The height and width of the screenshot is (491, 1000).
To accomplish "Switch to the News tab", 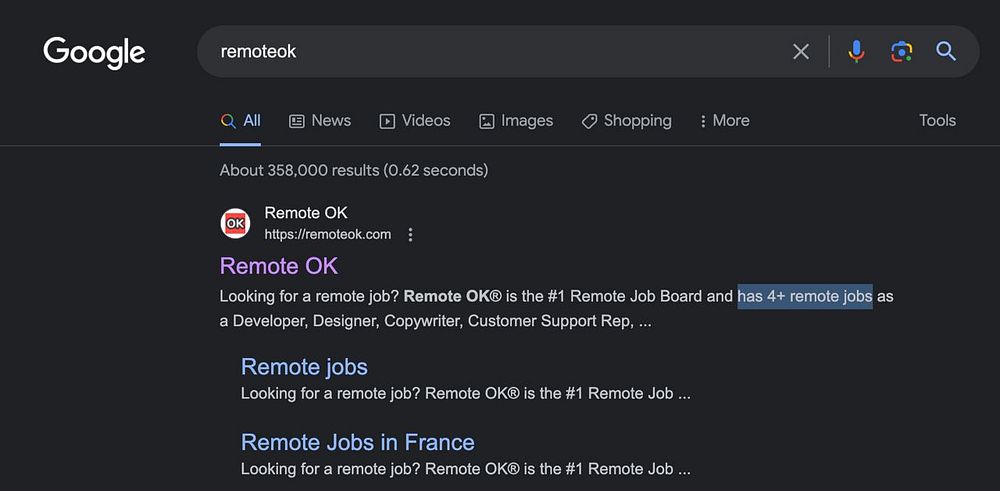I will point(320,121).
